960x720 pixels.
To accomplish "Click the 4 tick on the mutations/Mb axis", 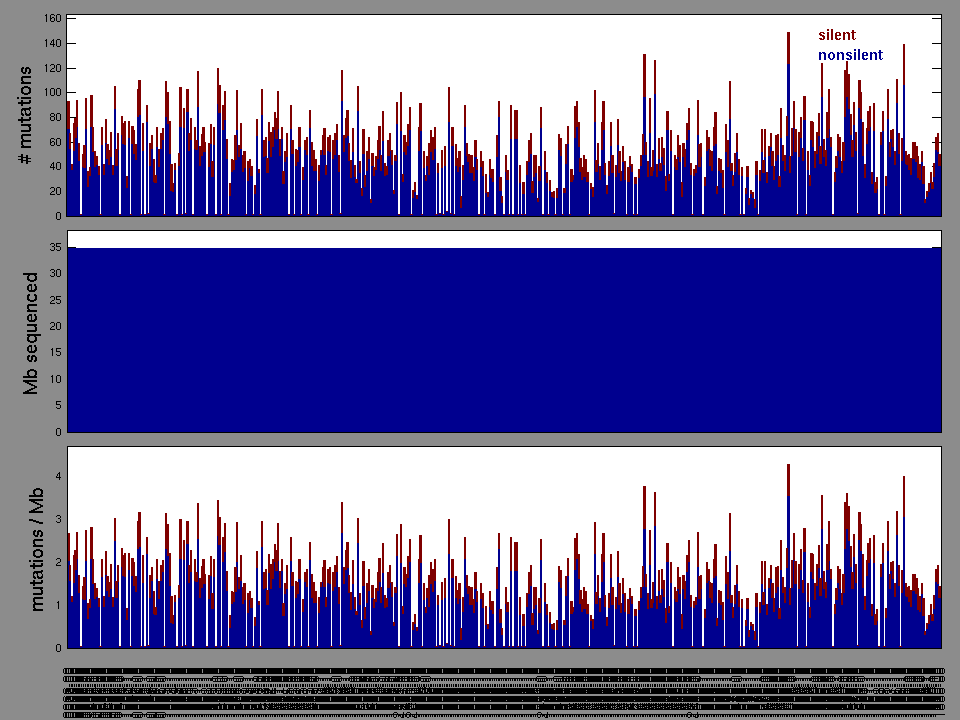I will tap(58, 476).
